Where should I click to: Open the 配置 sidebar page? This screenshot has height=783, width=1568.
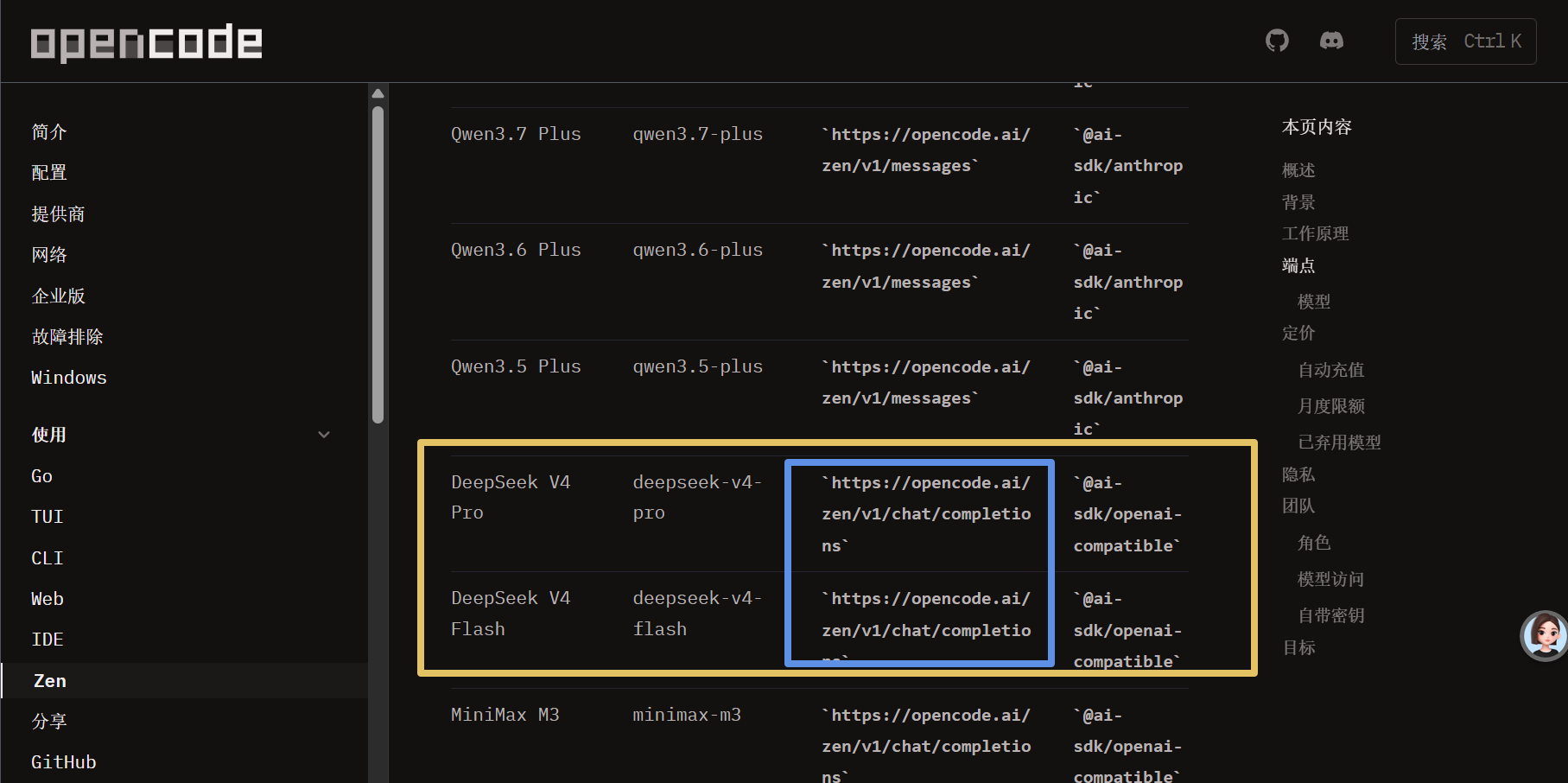tap(49, 173)
